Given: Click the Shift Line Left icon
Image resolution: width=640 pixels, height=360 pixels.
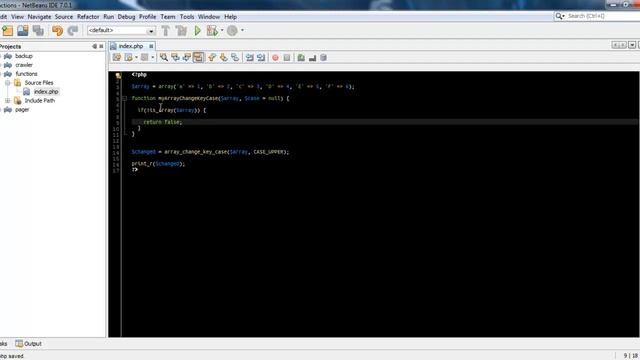Looking at the screenshot, I should point(249,58).
